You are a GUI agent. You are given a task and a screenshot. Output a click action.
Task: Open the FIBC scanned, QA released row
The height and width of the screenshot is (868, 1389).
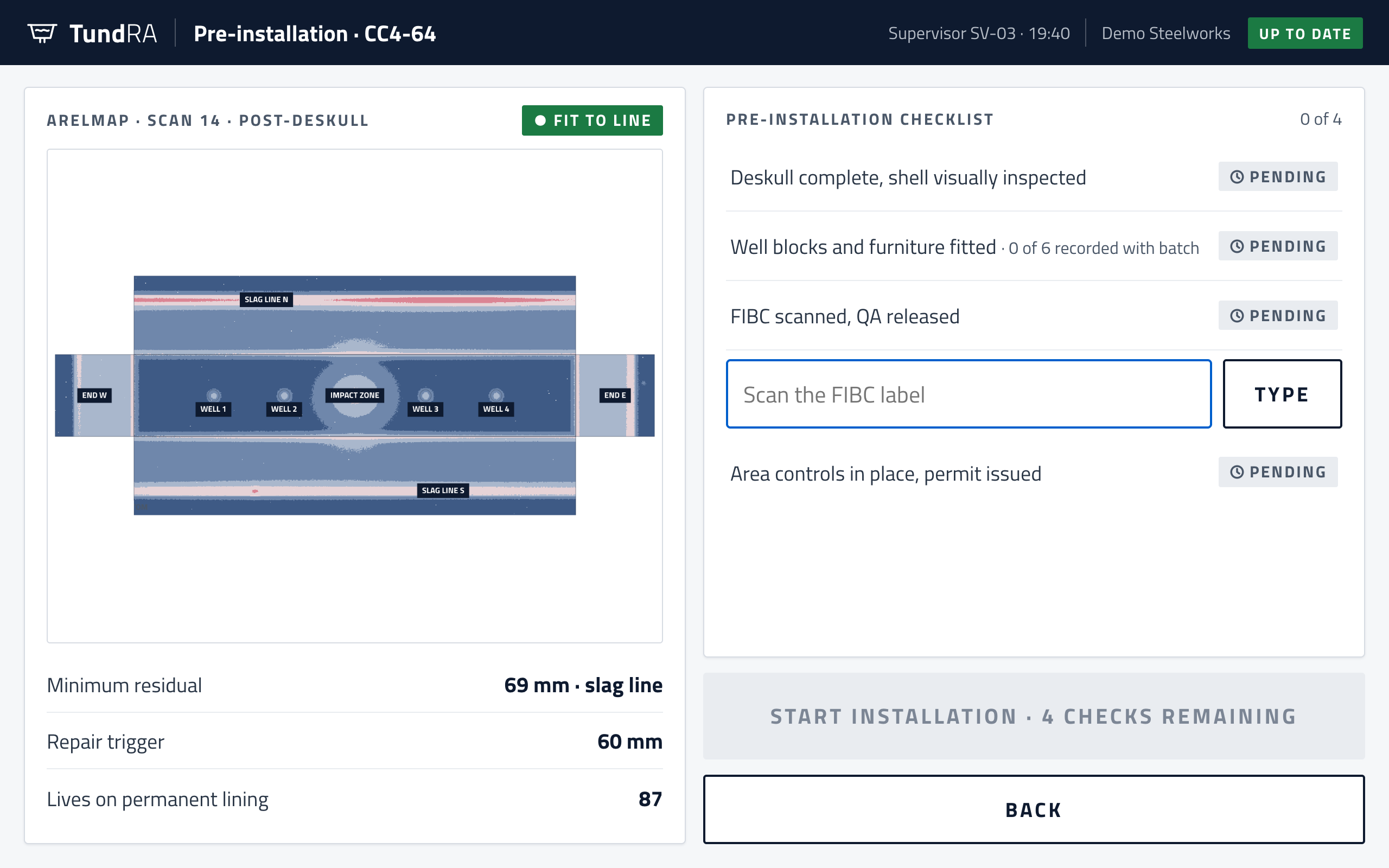coord(1034,316)
